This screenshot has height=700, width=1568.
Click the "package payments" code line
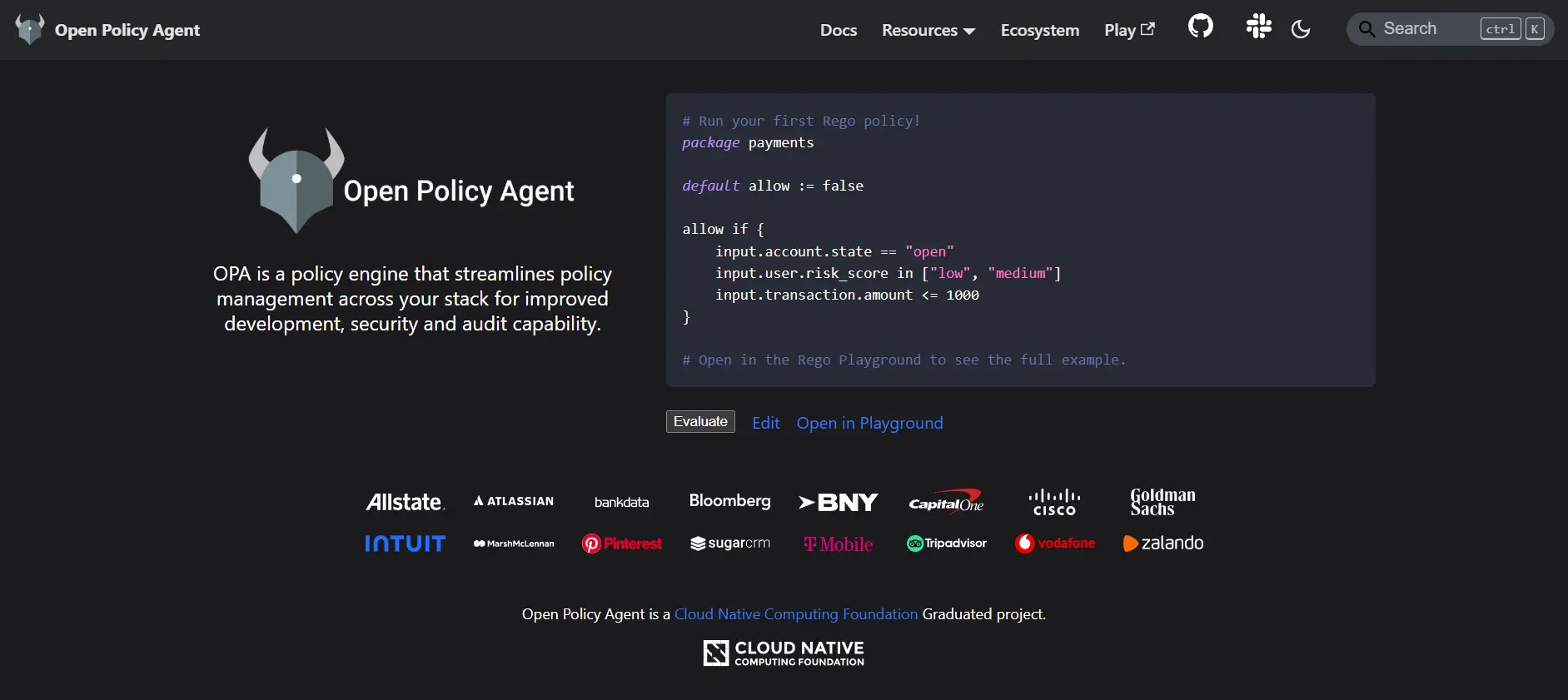748,142
